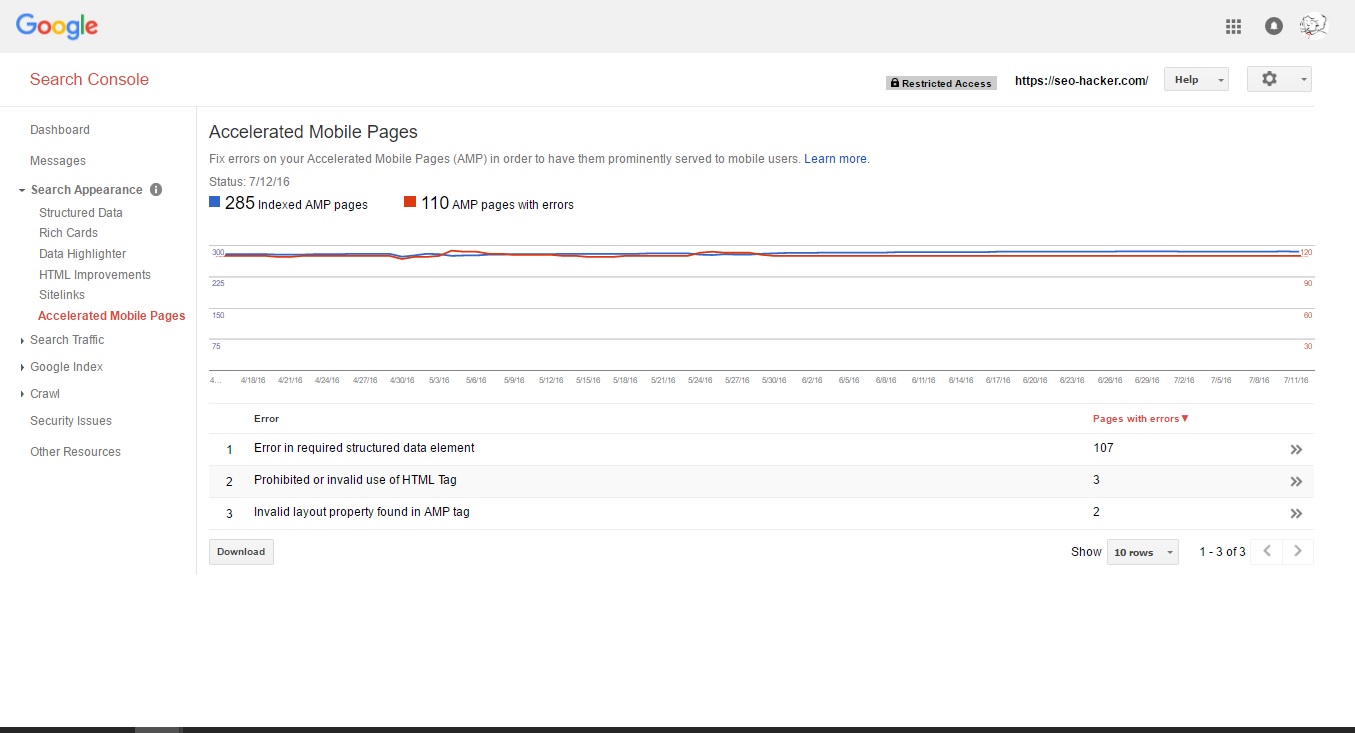Open the Google apps grid icon
The image size is (1355, 733).
pyautogui.click(x=1233, y=27)
